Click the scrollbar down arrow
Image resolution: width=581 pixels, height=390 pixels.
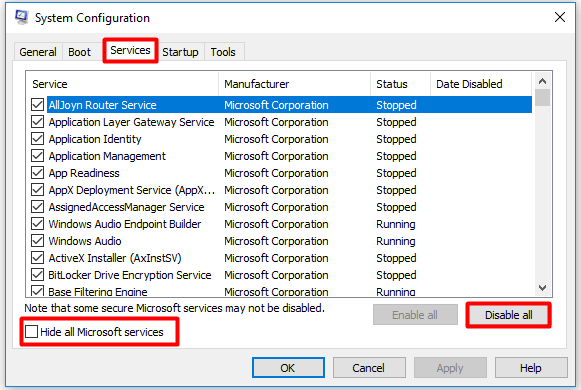tap(542, 288)
